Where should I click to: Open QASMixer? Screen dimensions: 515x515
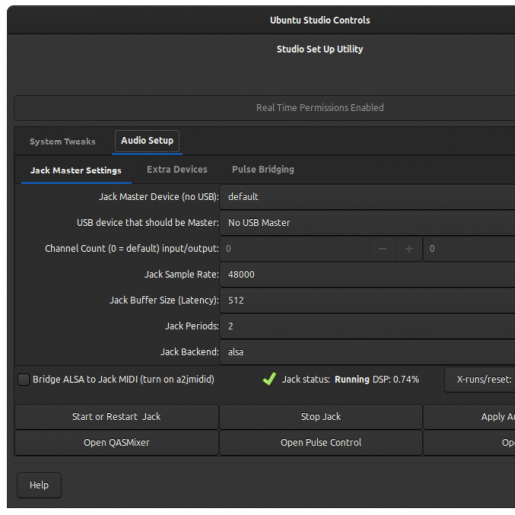(x=116, y=443)
